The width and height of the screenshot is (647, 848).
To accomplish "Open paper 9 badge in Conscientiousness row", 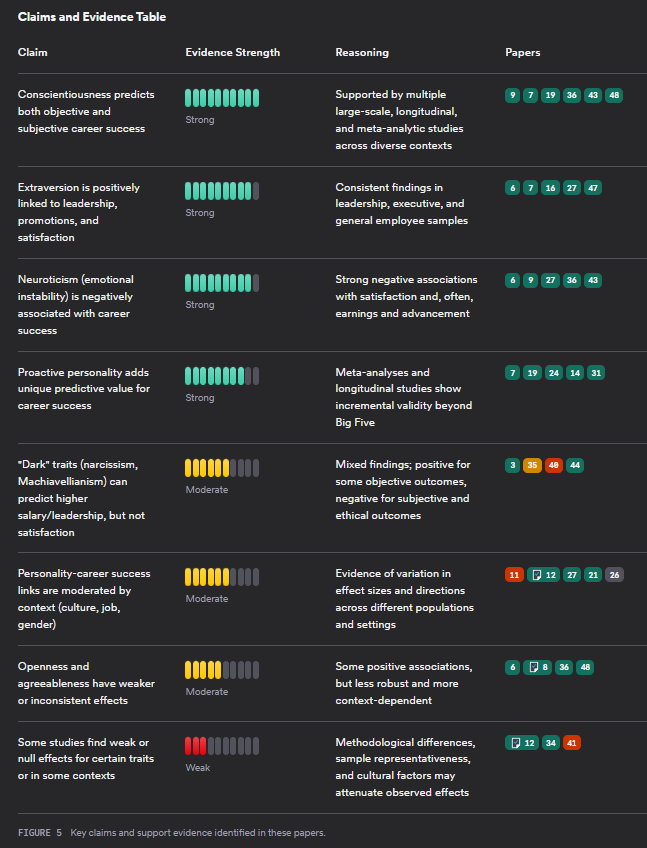I will (x=513, y=95).
